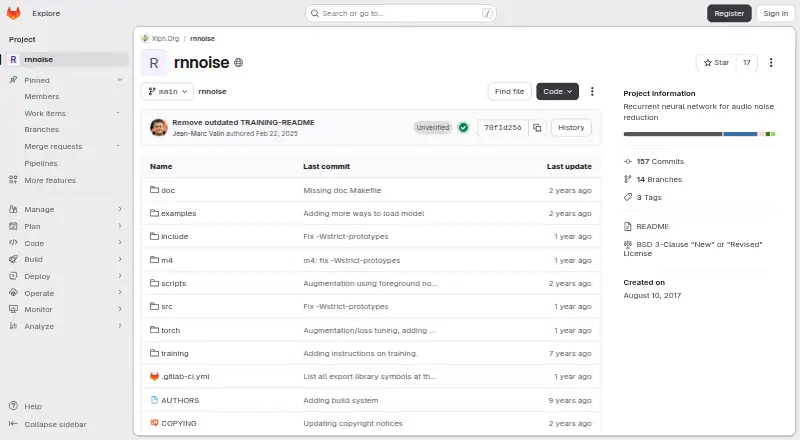Open the torch folder
The image size is (800, 440).
pyautogui.click(x=170, y=330)
